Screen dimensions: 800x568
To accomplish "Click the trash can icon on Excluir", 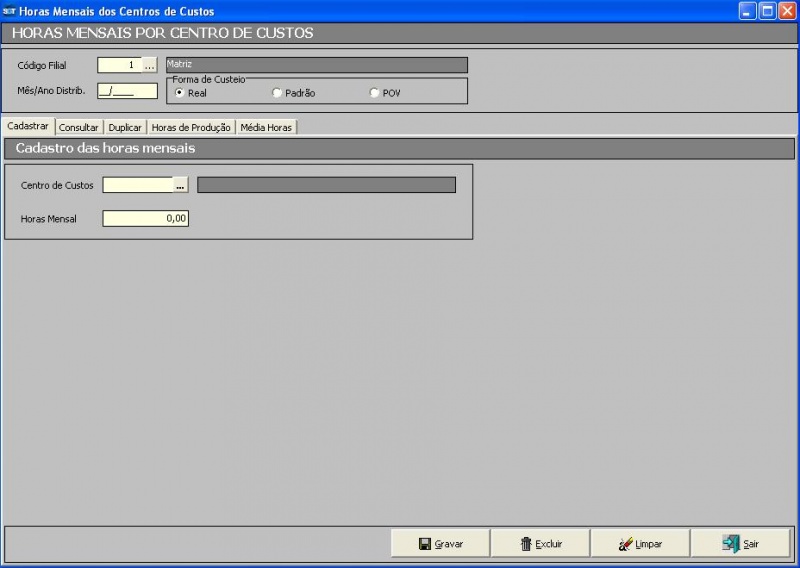I will coord(526,544).
